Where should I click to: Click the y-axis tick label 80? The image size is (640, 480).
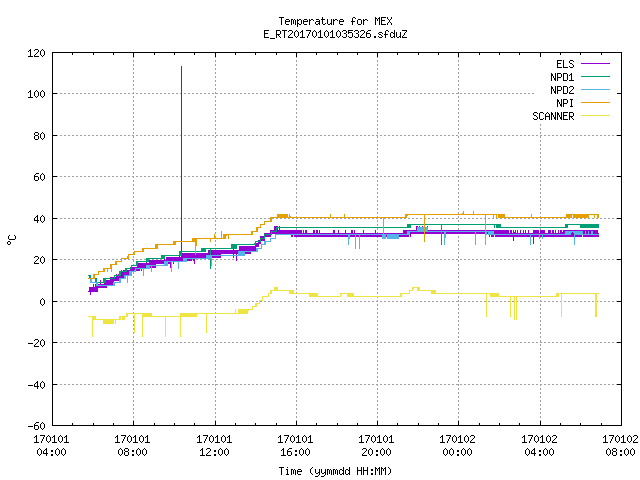[40, 136]
